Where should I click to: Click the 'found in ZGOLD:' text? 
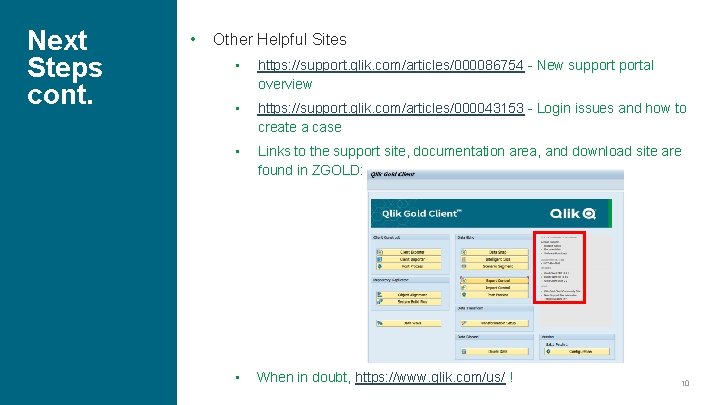coord(310,170)
